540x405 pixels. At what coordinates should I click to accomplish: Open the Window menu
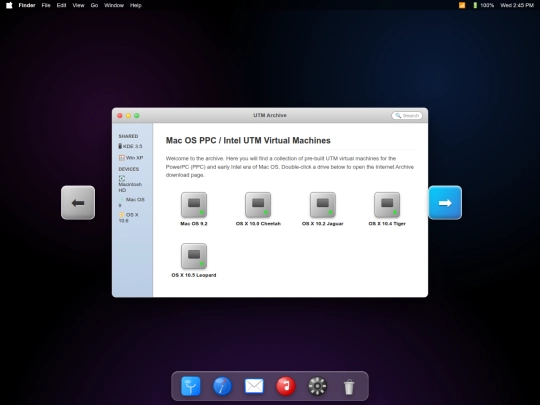pyautogui.click(x=114, y=5)
